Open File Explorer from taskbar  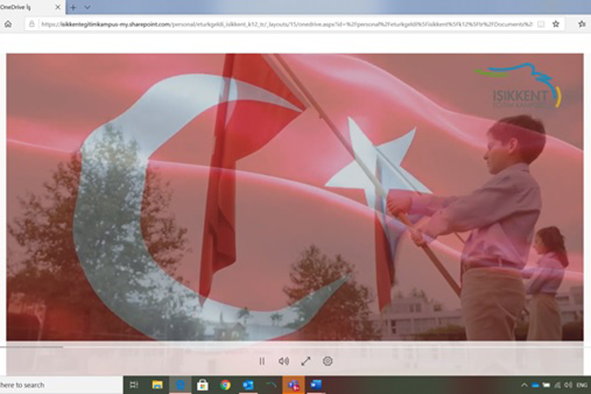click(157, 385)
